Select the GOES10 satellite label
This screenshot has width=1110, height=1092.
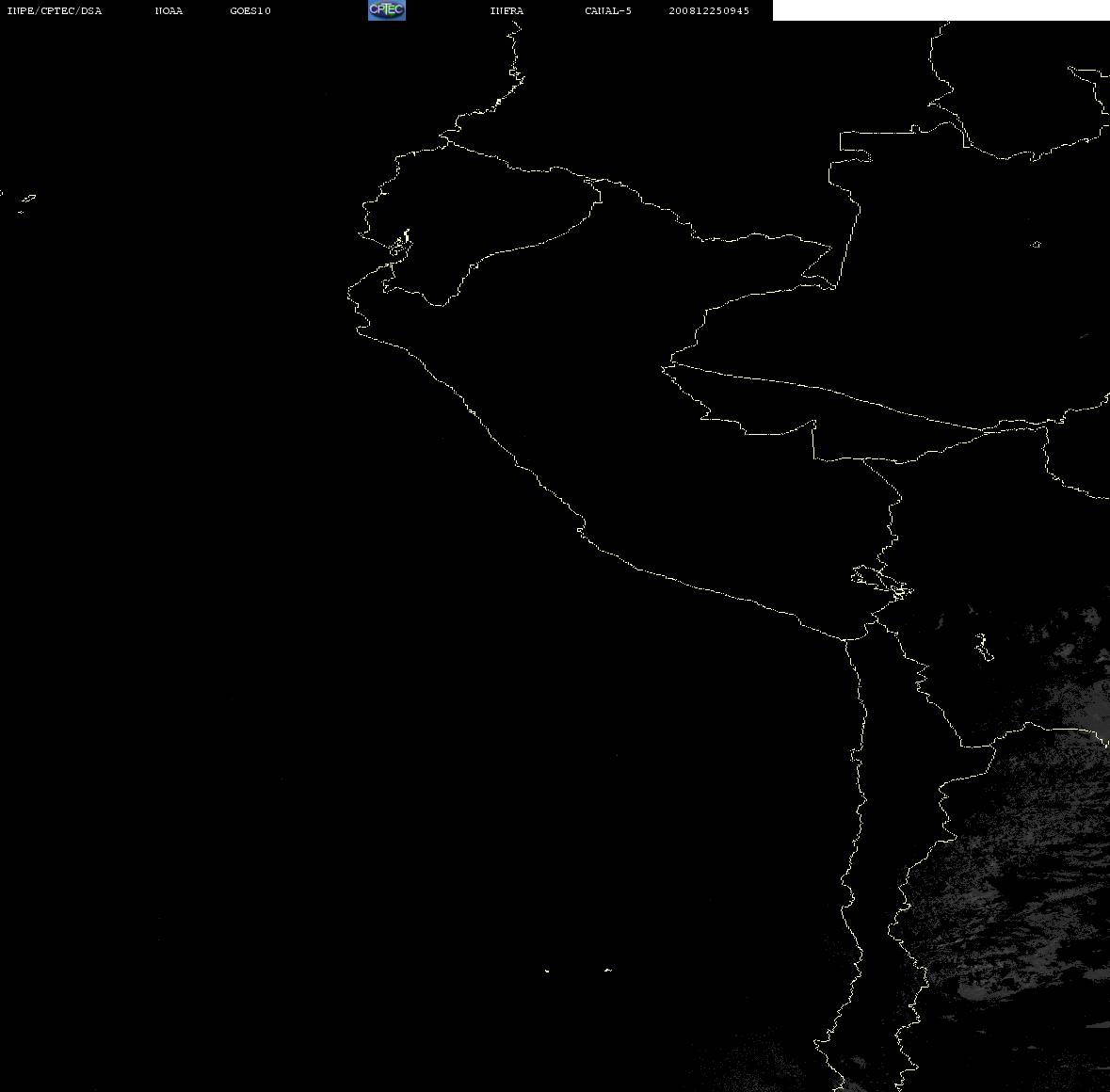coord(249,10)
